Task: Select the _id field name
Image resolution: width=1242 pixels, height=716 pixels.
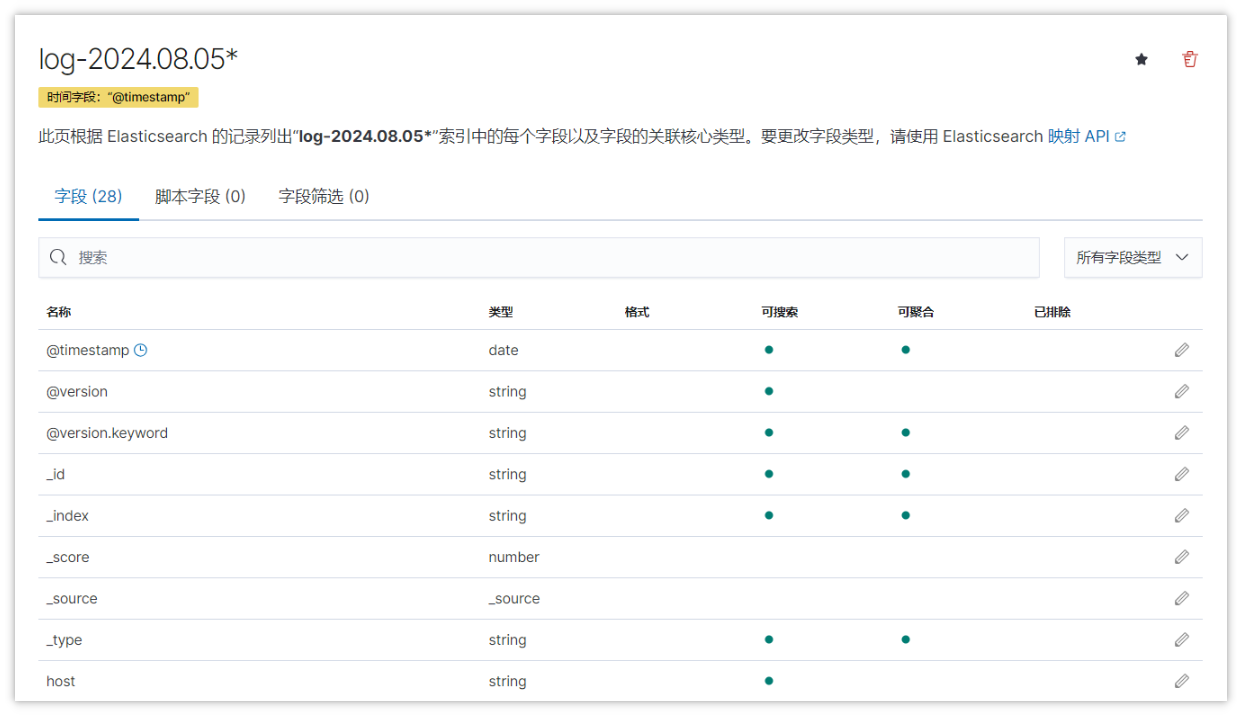Action: (x=56, y=474)
